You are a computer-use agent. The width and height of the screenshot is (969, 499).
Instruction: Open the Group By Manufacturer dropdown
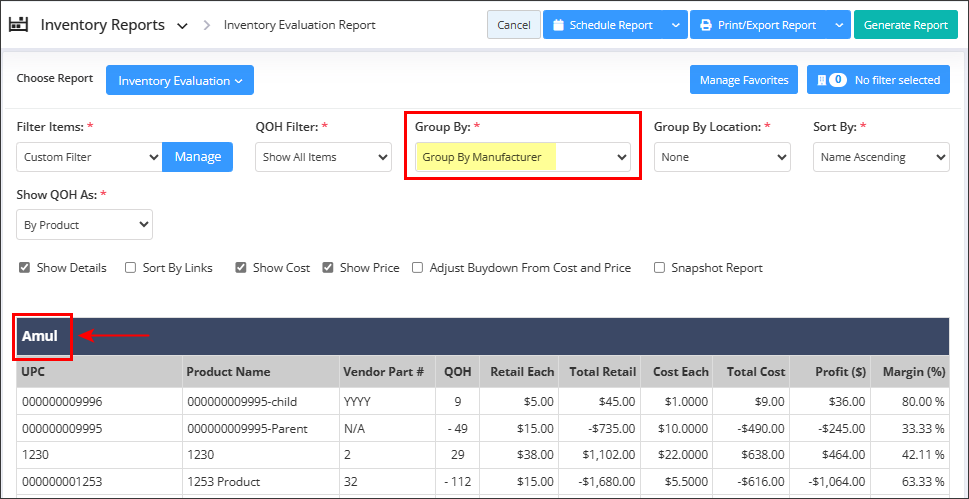(x=523, y=157)
